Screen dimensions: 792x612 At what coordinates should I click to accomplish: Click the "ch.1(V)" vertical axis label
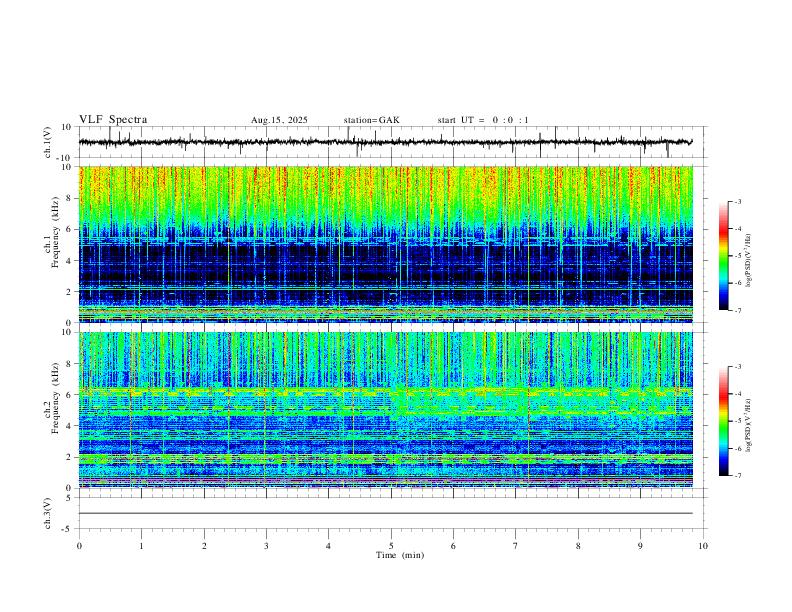(48, 142)
